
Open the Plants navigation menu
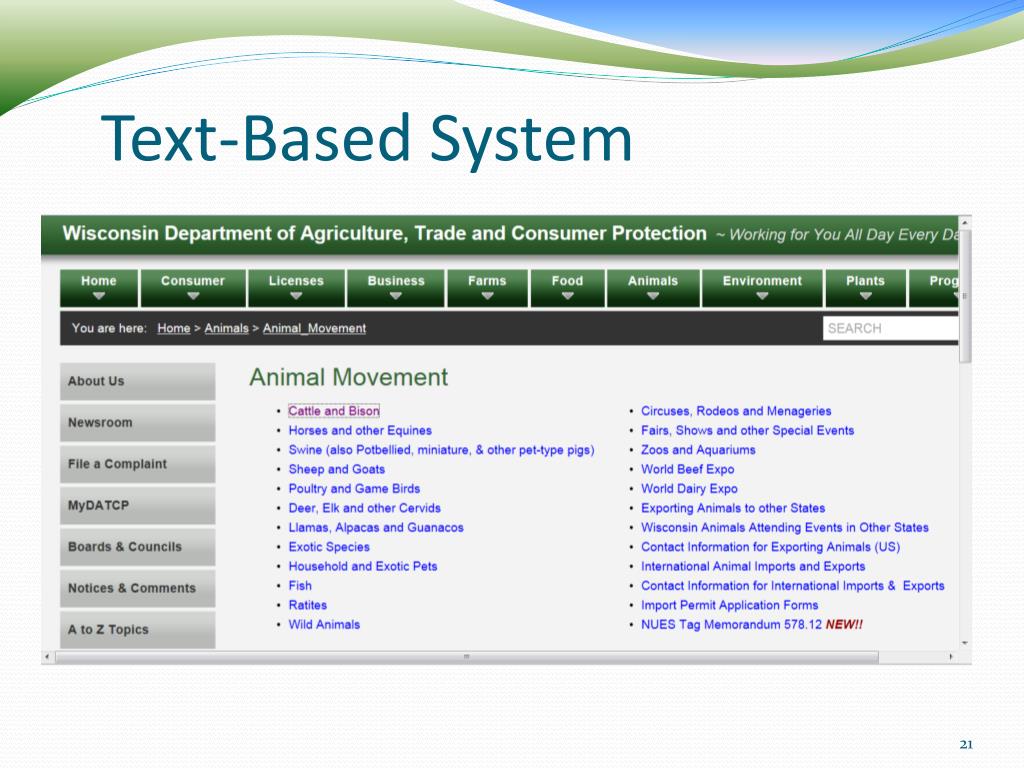point(865,288)
